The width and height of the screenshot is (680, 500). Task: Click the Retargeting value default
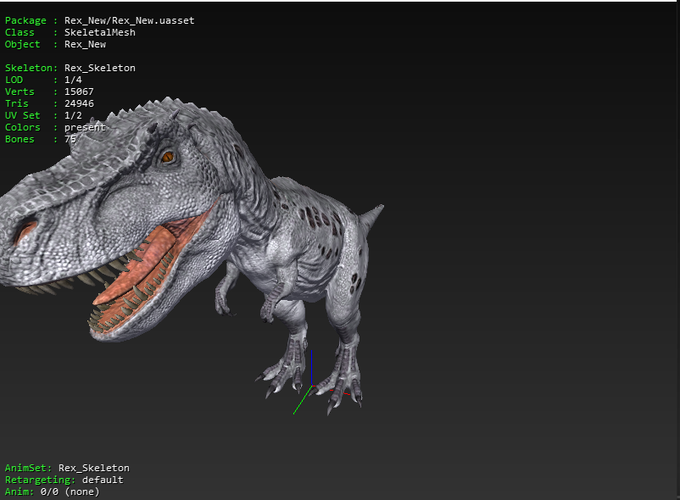pos(103,480)
